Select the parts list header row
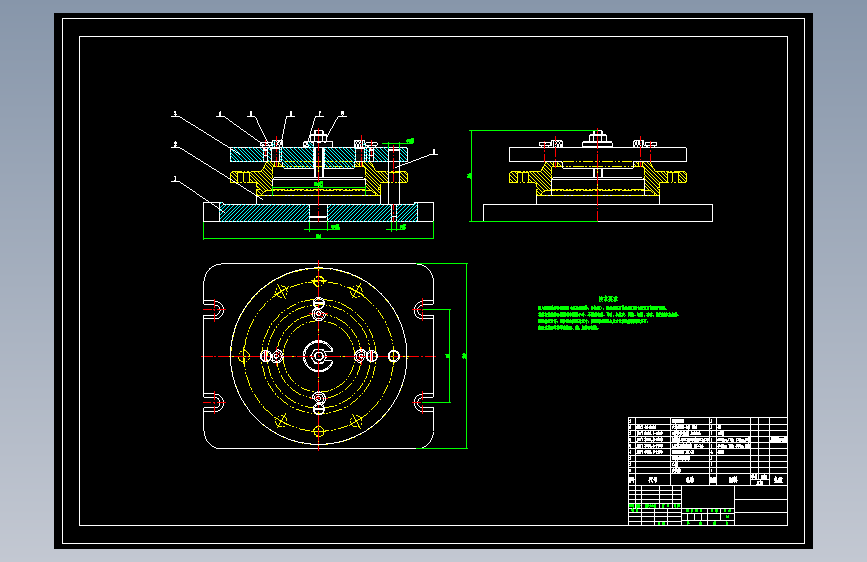 coord(708,480)
